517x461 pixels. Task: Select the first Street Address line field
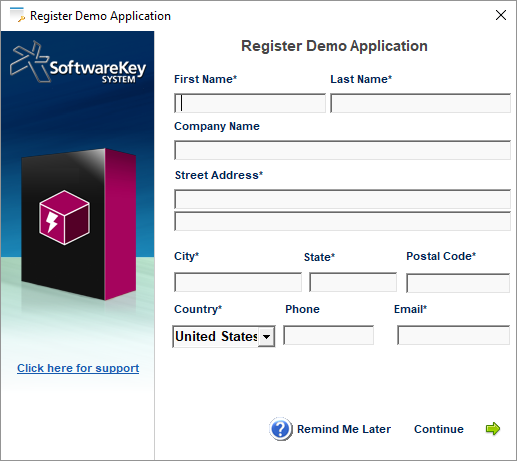[x=342, y=199]
